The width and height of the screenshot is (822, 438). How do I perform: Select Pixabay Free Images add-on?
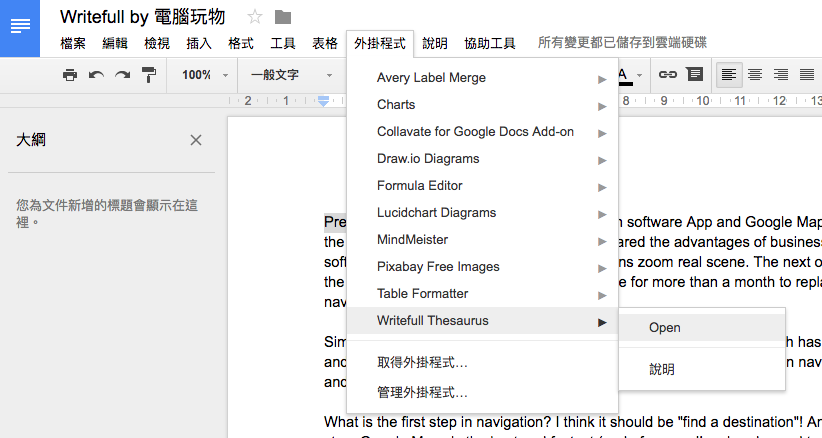(x=482, y=267)
